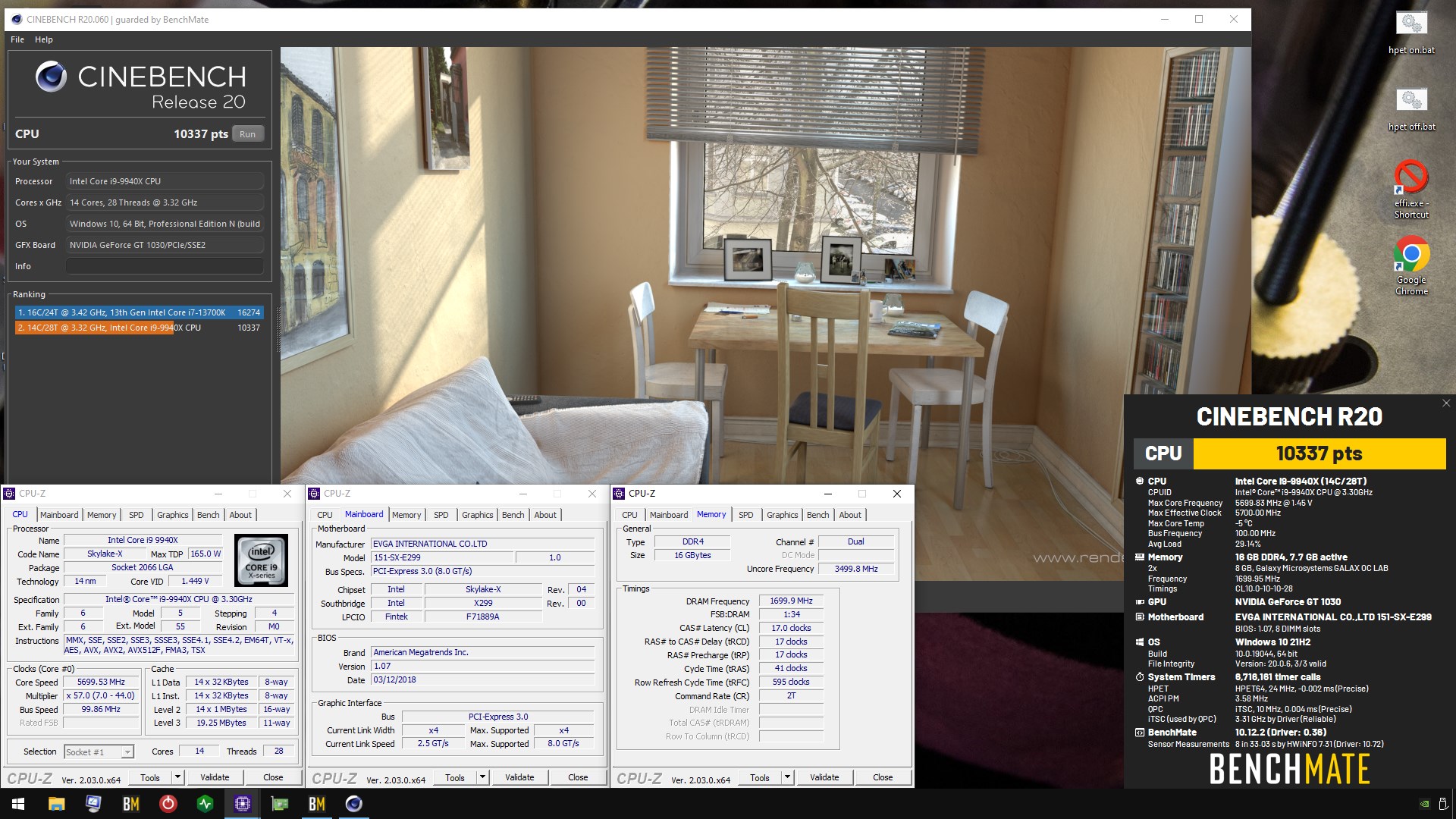Click Validate in right CPU-Z window
Viewport: 1456px width, 819px height.
point(824,777)
